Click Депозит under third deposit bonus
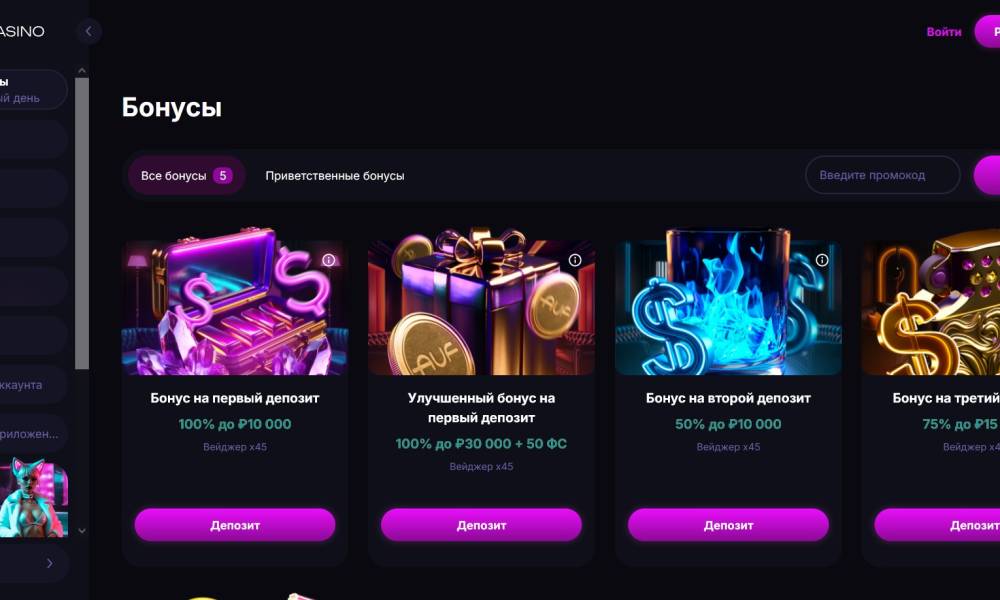The height and width of the screenshot is (600, 1000). pos(938,525)
